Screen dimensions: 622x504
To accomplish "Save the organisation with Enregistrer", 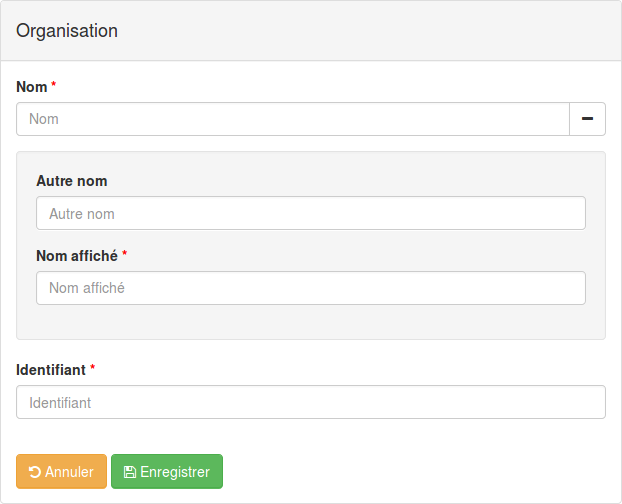I will tap(167, 471).
